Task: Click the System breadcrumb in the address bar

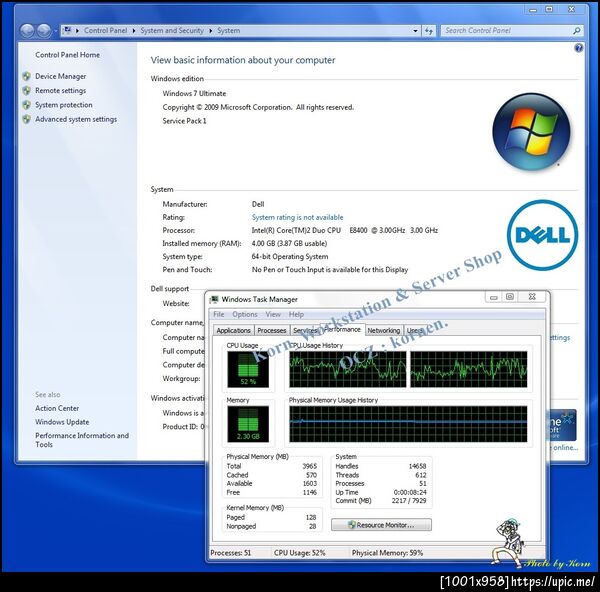Action: pyautogui.click(x=228, y=31)
